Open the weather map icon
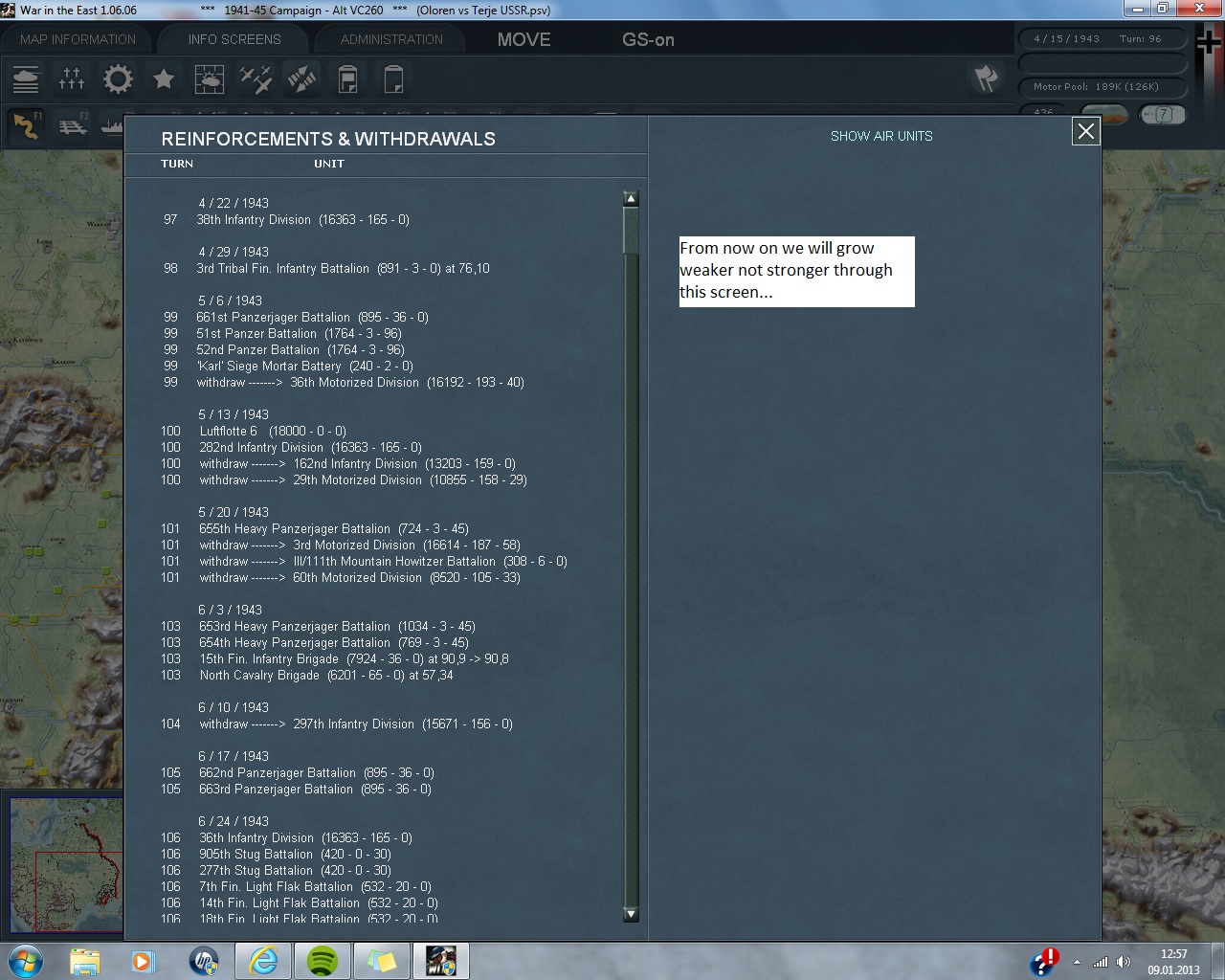Image resolution: width=1225 pixels, height=980 pixels. (x=210, y=78)
